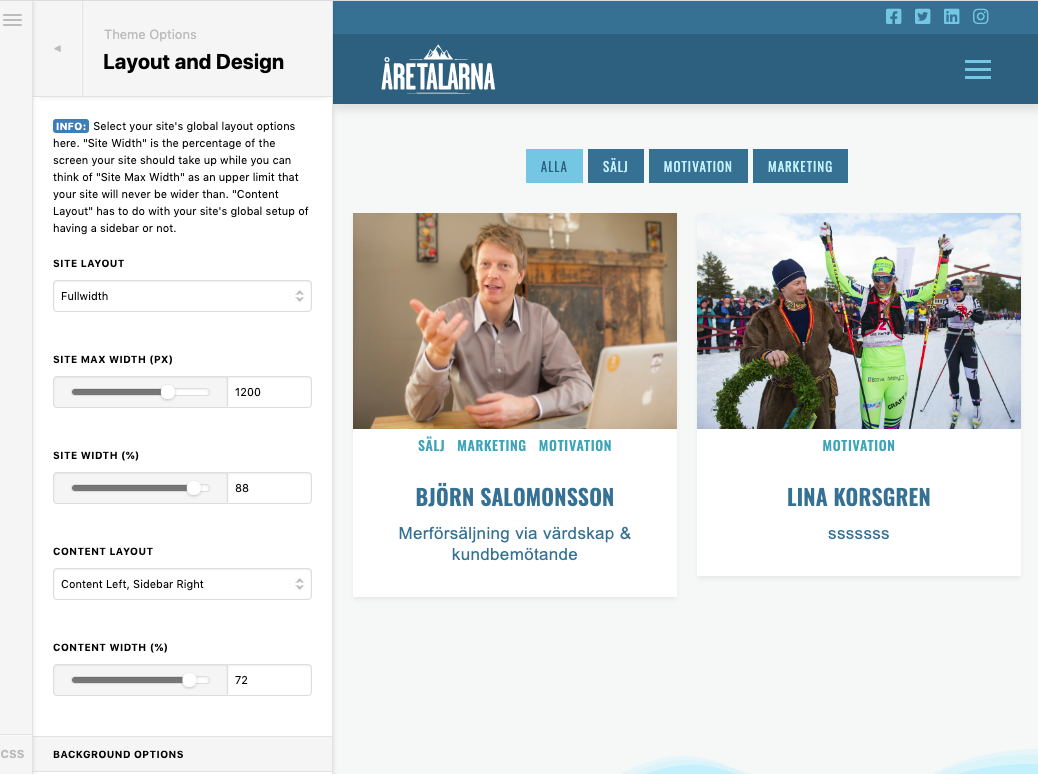Filter speakers by MOTIVATION button
This screenshot has height=774, width=1038.
pos(698,166)
